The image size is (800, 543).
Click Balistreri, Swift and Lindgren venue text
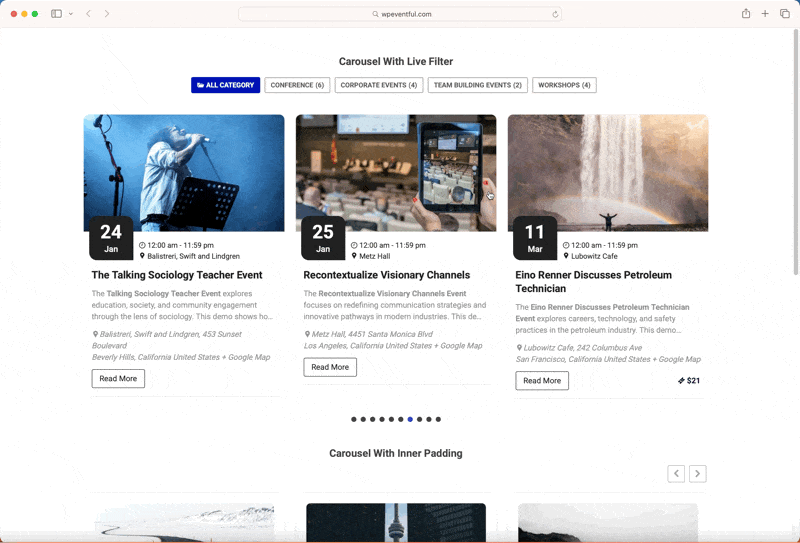pyautogui.click(x=193, y=256)
